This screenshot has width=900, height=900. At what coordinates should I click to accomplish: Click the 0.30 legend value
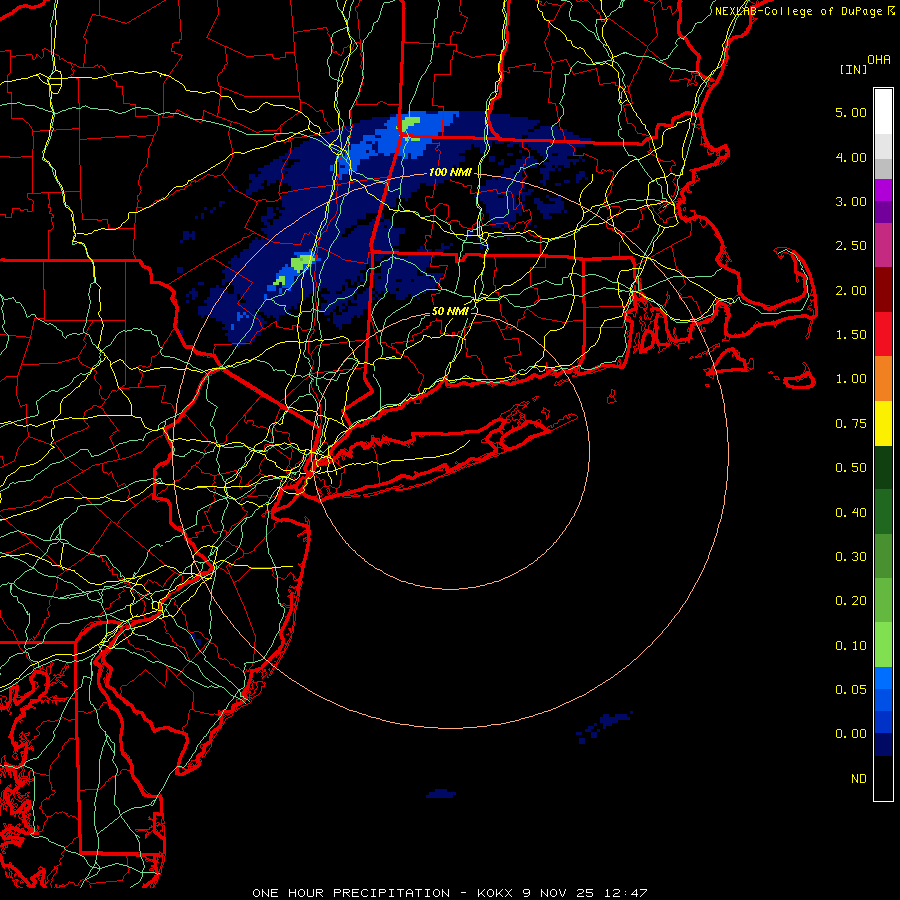click(851, 557)
